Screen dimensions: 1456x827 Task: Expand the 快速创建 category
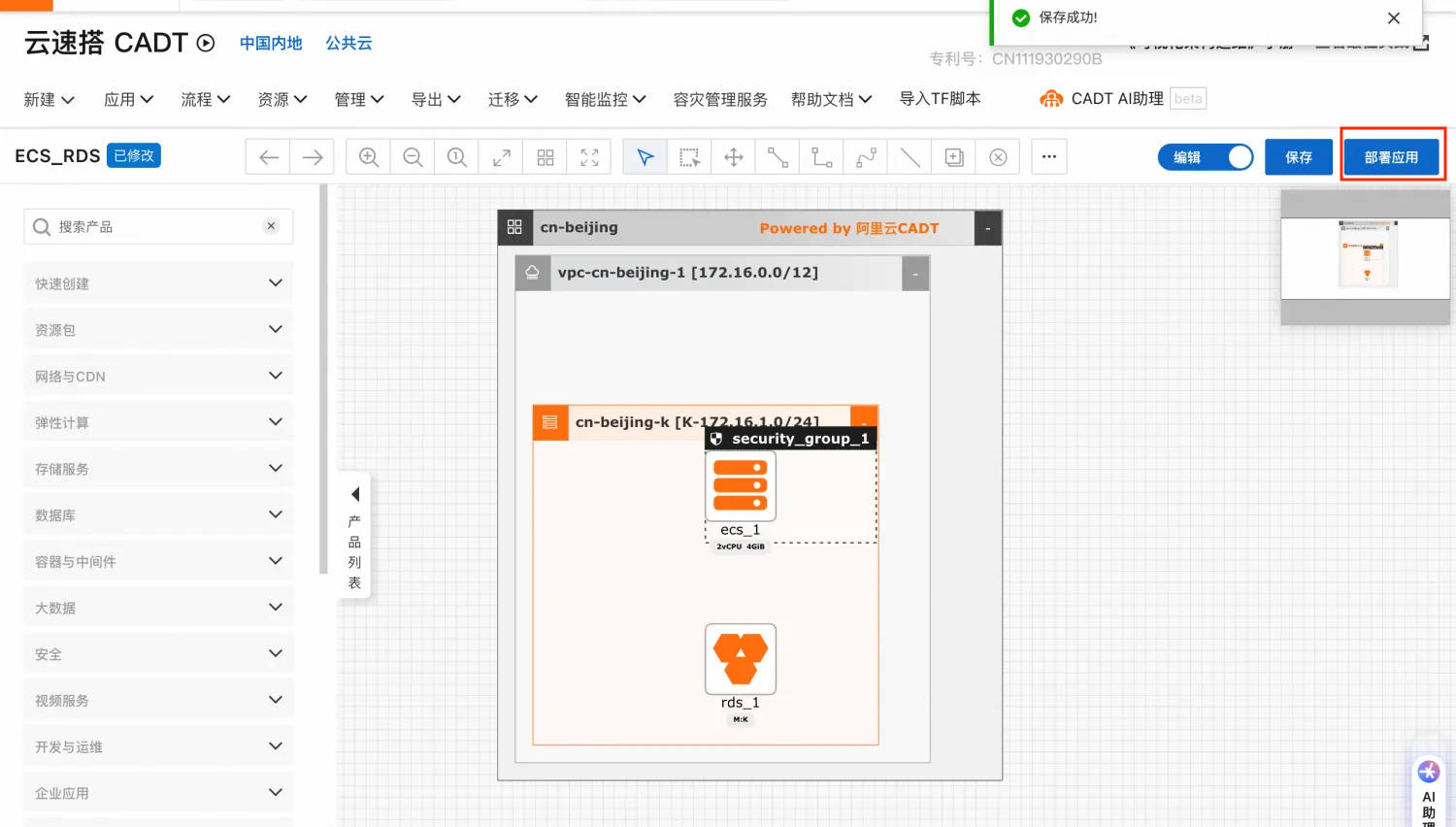(x=158, y=283)
